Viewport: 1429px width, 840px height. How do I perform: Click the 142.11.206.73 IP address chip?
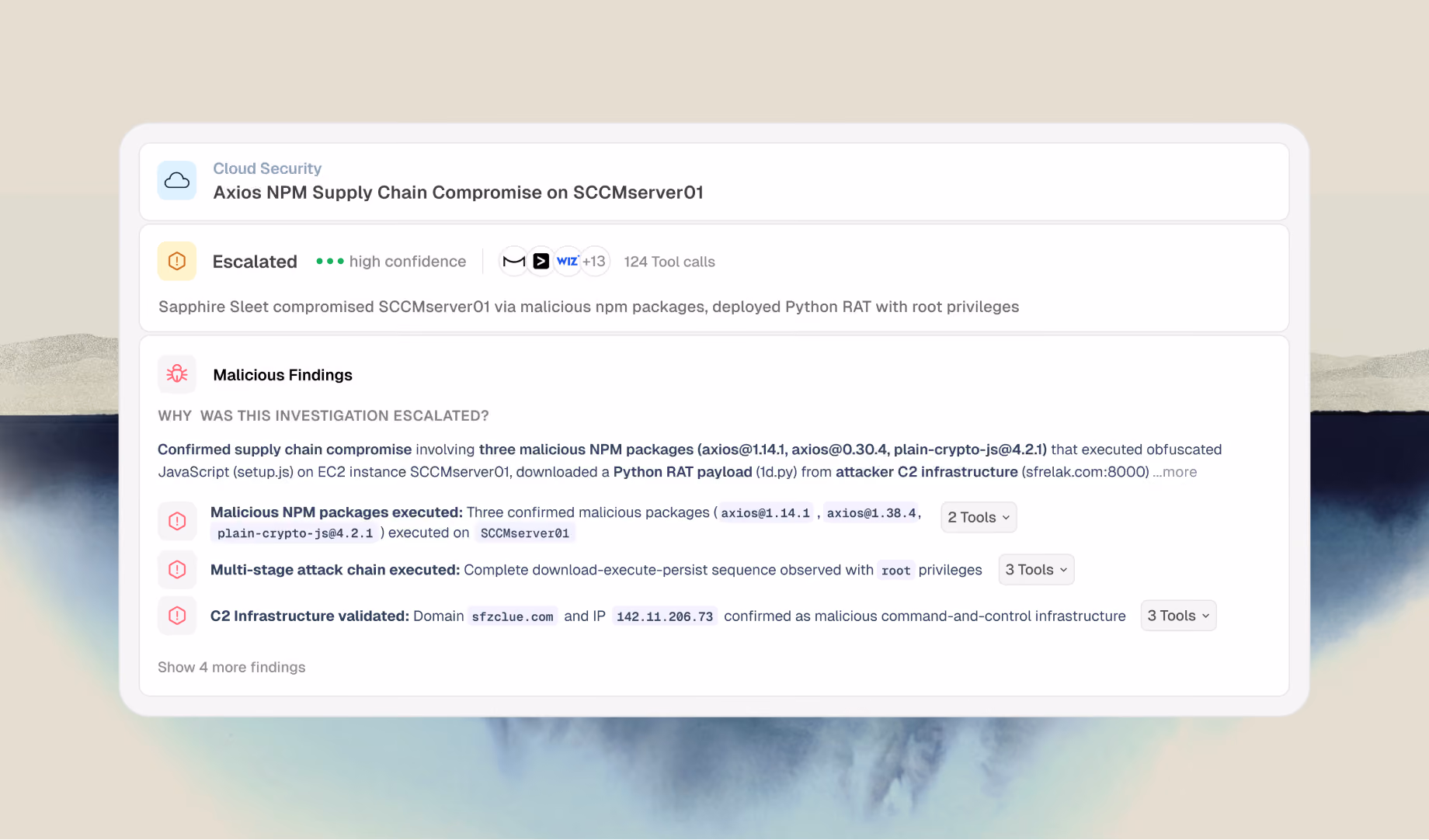point(665,616)
